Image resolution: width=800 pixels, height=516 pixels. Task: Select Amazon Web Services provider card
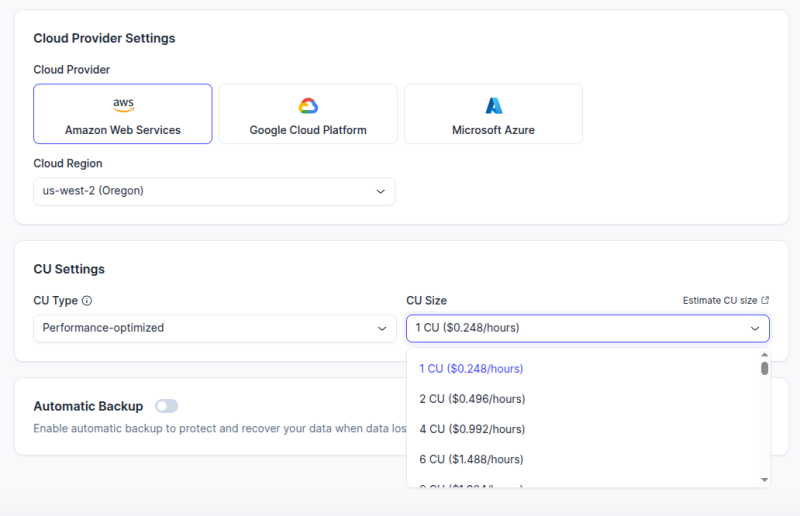(123, 114)
